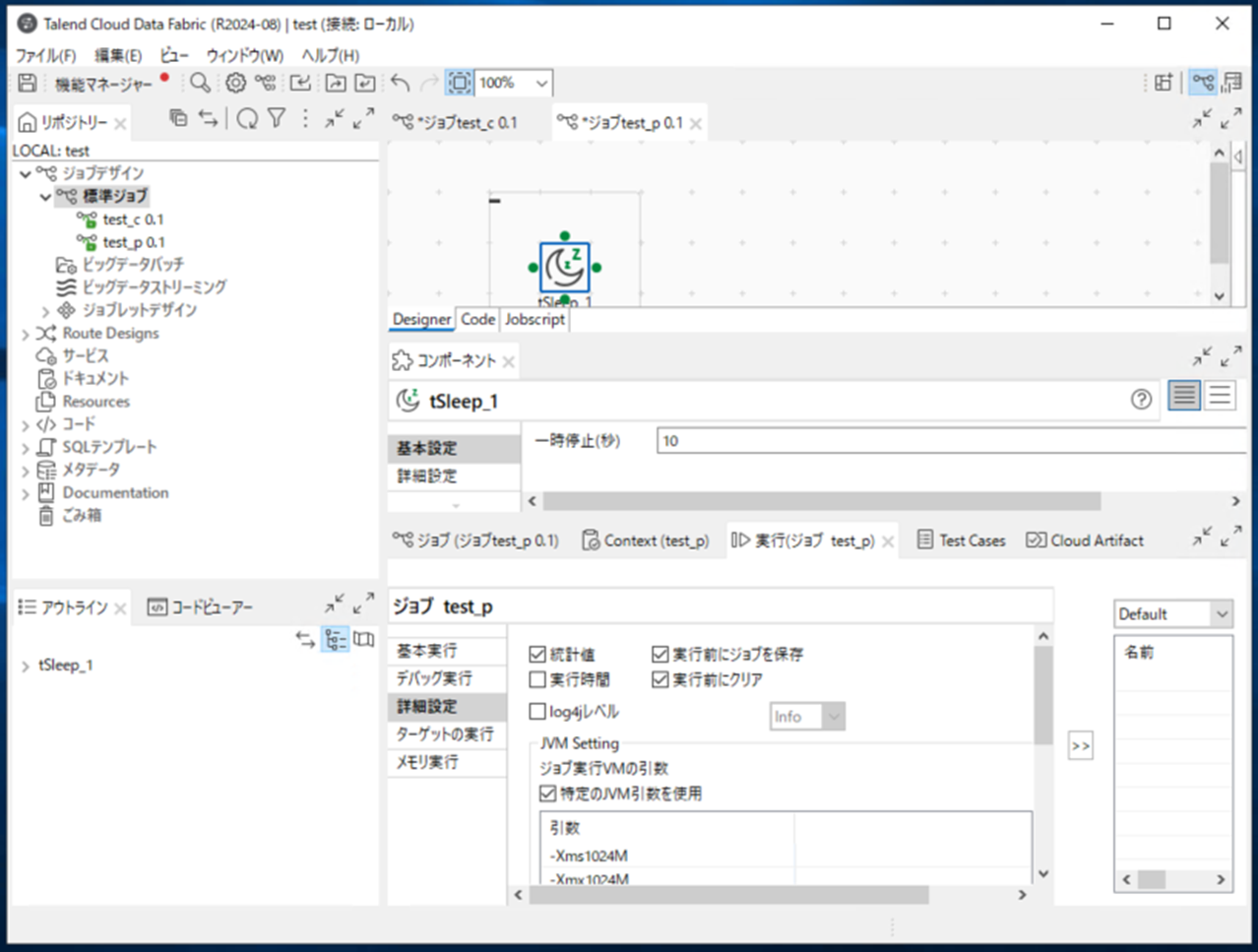Open the コードビューアー tab

pyautogui.click(x=201, y=607)
